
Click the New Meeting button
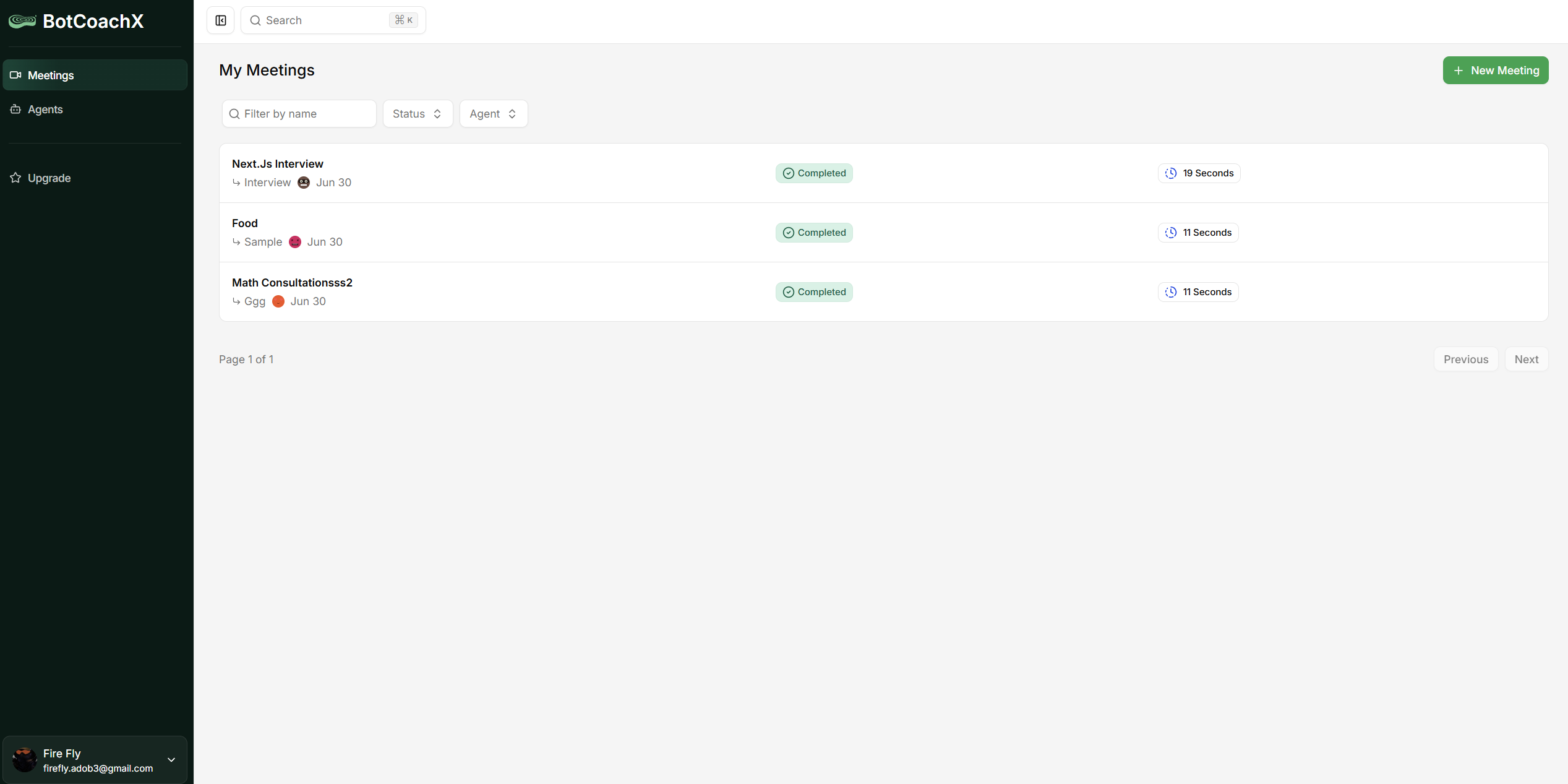tap(1496, 71)
